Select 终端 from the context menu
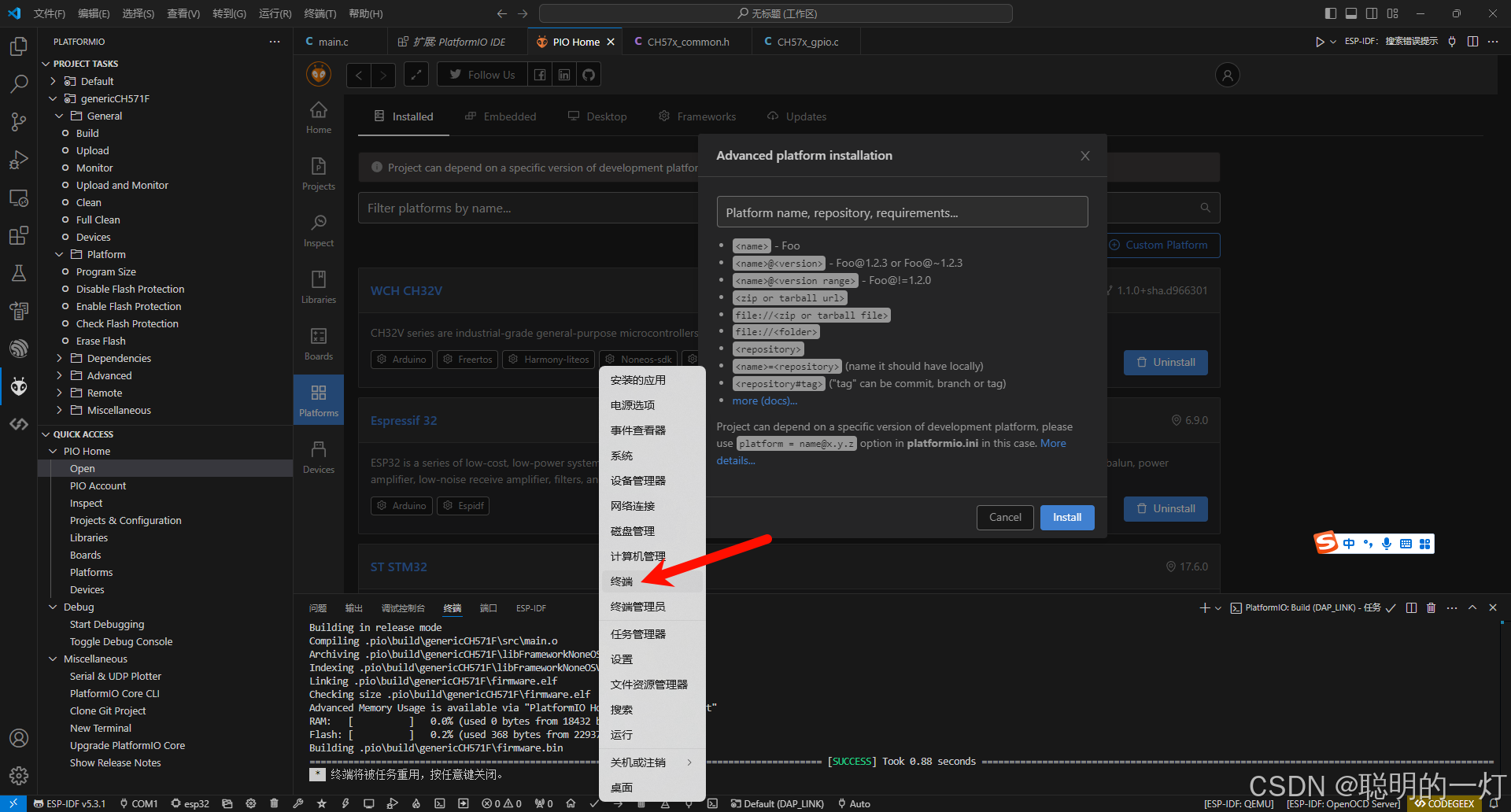Viewport: 1511px width, 812px height. (621, 581)
